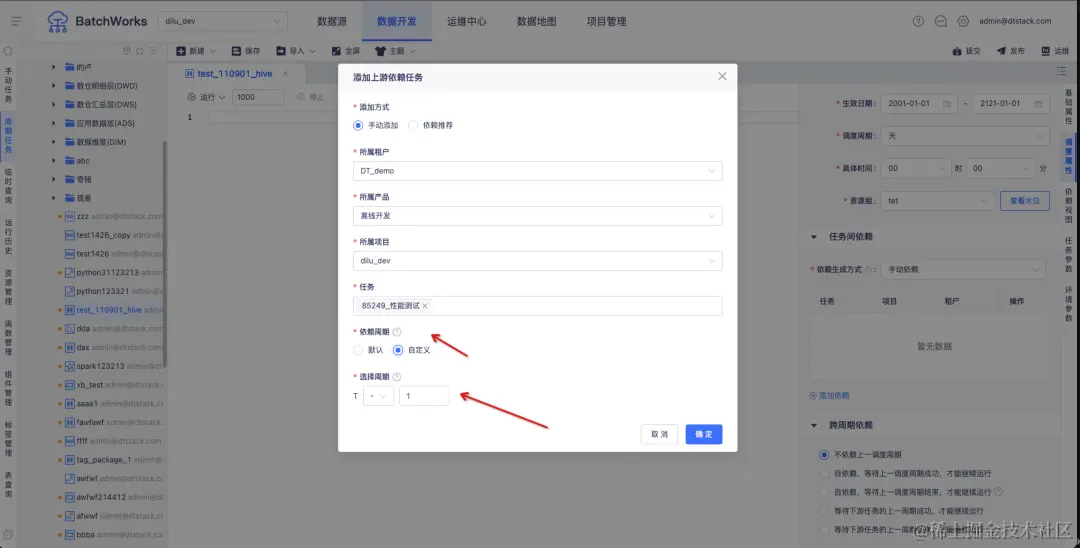The image size is (1080, 548).
Task: Click the 新建 plus icon
Action: pyautogui.click(x=181, y=51)
